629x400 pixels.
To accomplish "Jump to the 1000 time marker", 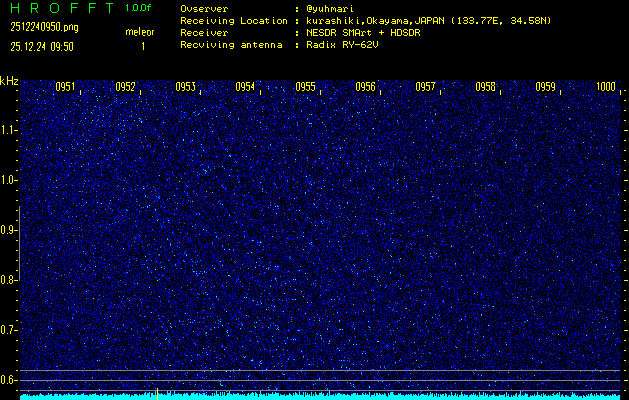I will (606, 88).
